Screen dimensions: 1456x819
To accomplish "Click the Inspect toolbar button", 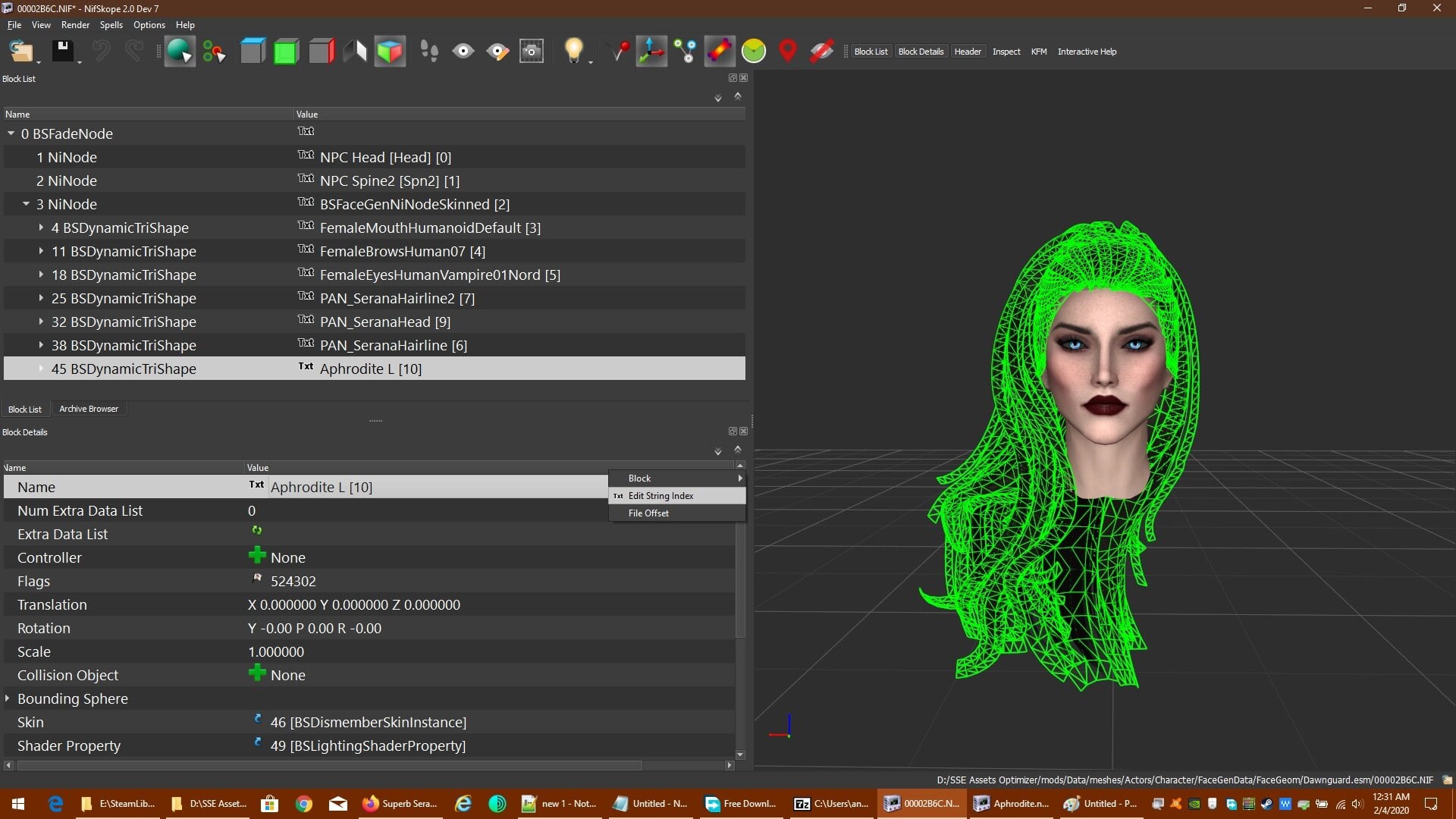I will pos(1006,52).
